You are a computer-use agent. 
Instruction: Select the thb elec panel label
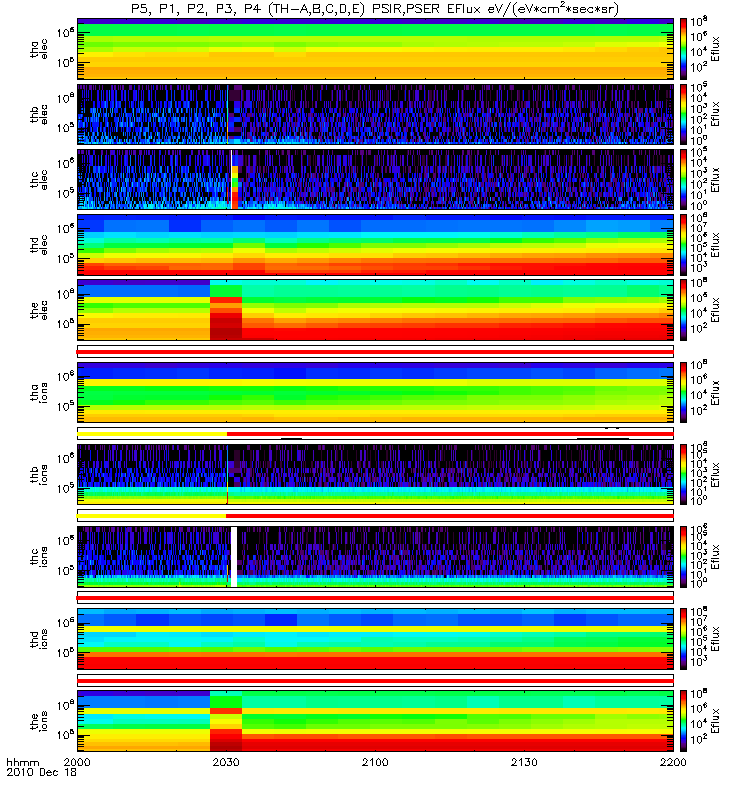pos(38,115)
